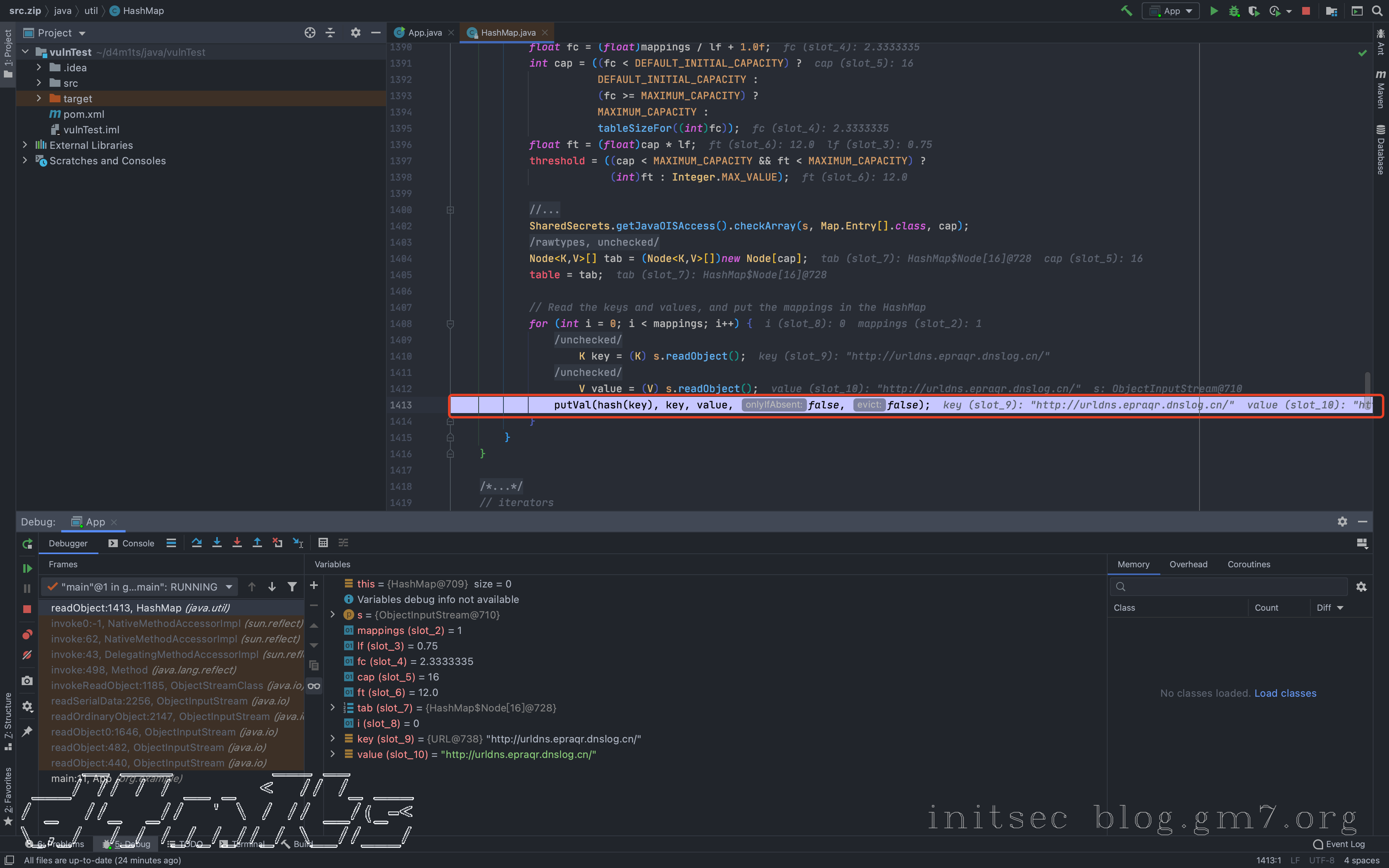Toggle the pin tab icon in Debug panel
Image resolution: width=1389 pixels, height=868 pixels.
click(27, 731)
